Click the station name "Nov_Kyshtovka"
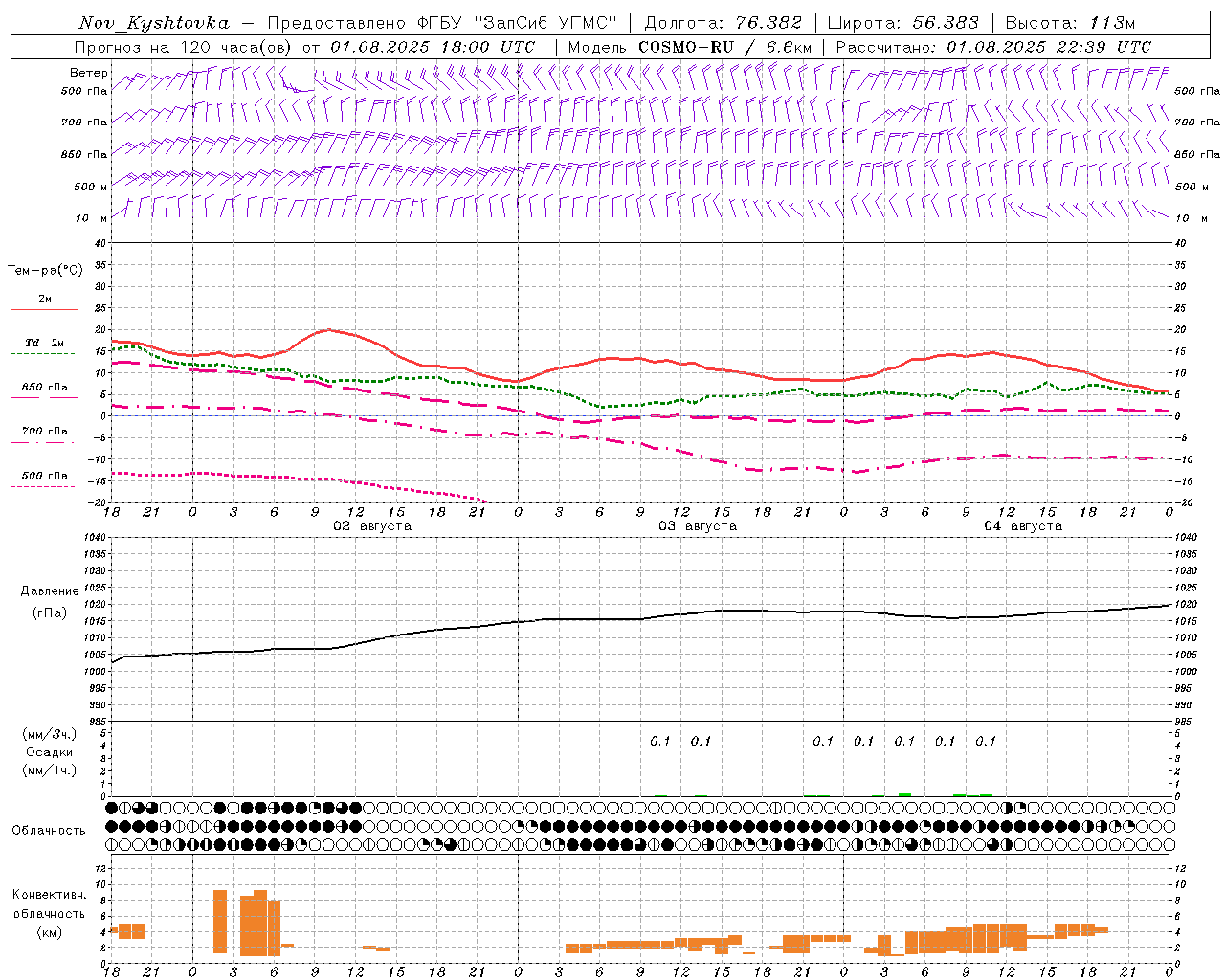 [154, 23]
